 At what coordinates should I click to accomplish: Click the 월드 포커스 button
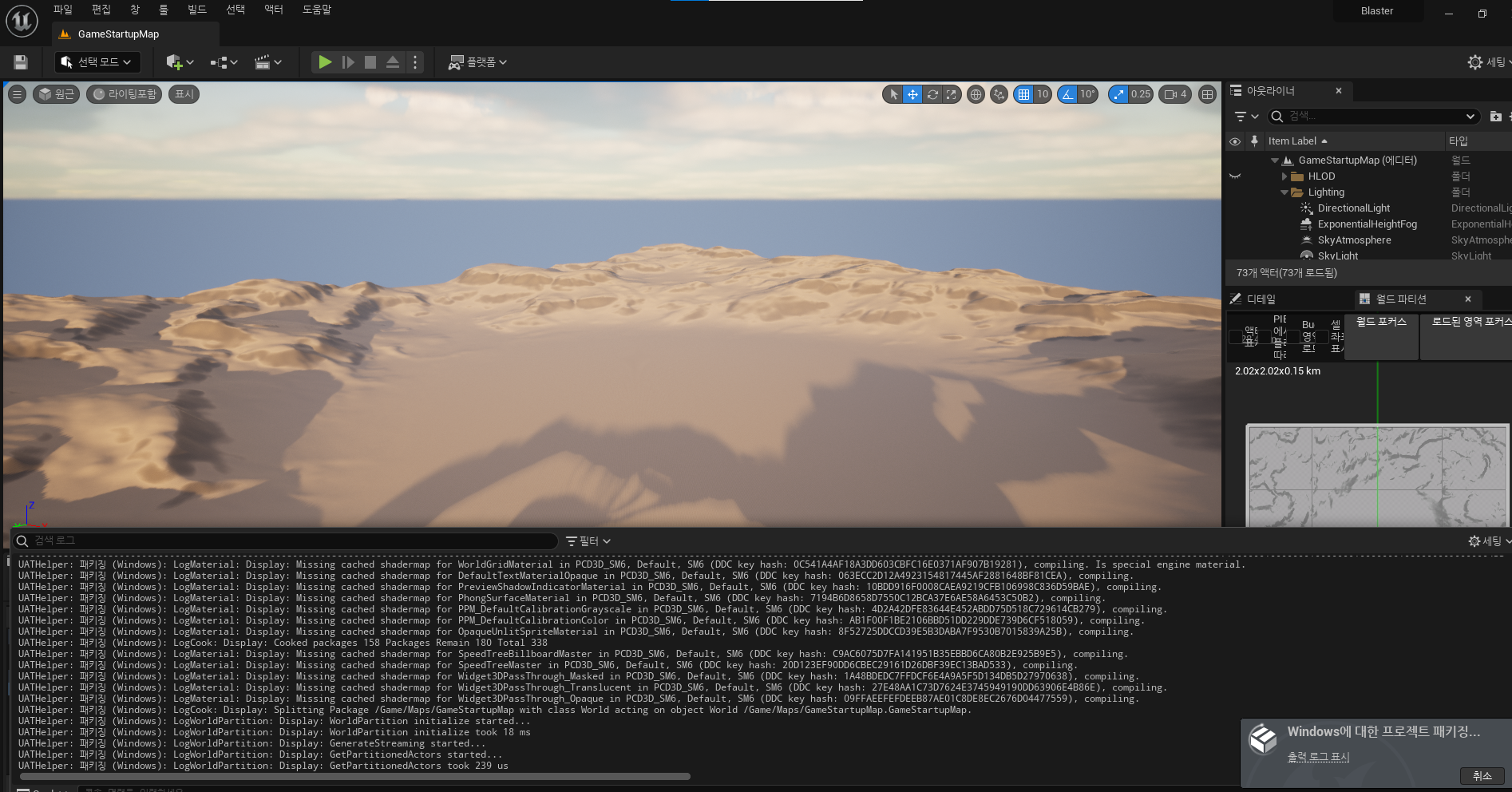1381,337
